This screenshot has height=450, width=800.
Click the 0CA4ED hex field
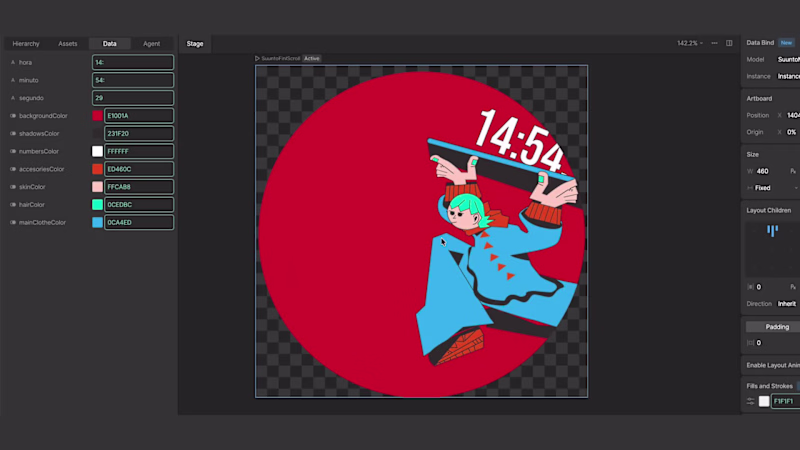(139, 222)
